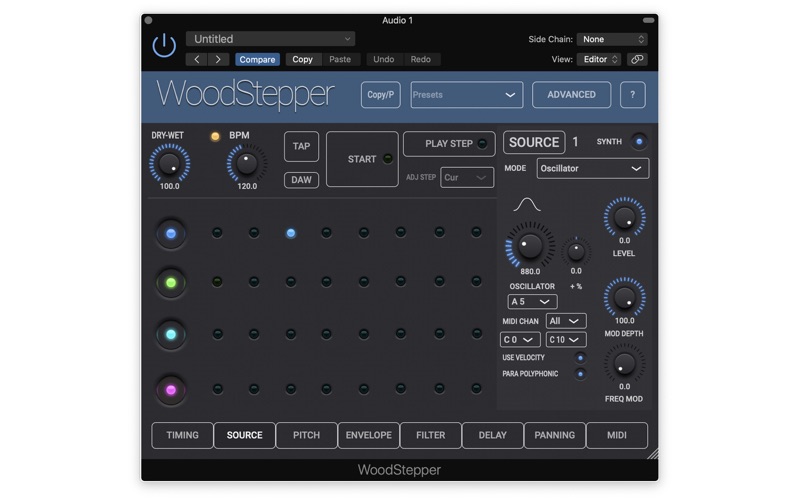The width and height of the screenshot is (800, 500).
Task: Click the BPM knob
Action: click(247, 163)
